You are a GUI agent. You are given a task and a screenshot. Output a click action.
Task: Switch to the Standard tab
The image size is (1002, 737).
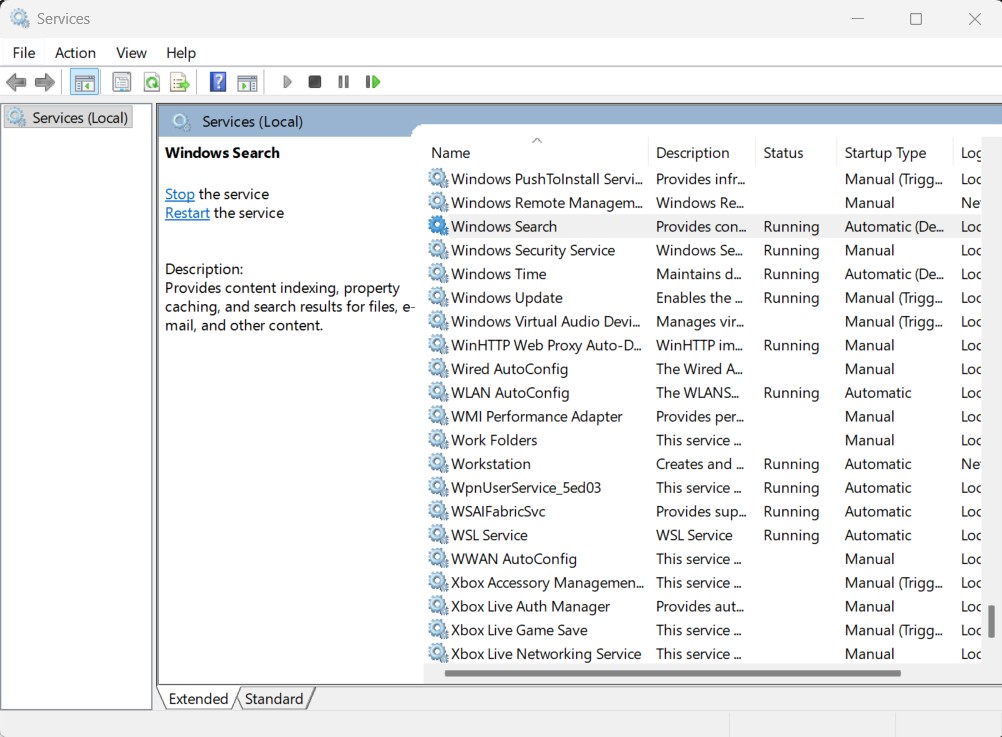(x=274, y=699)
